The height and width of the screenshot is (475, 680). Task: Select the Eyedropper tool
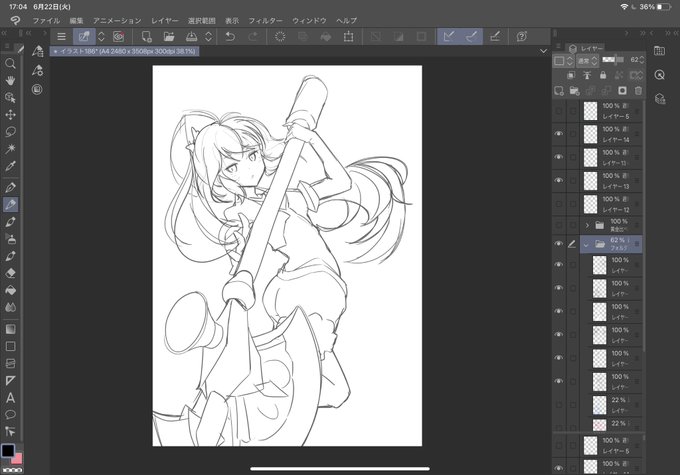pos(10,166)
